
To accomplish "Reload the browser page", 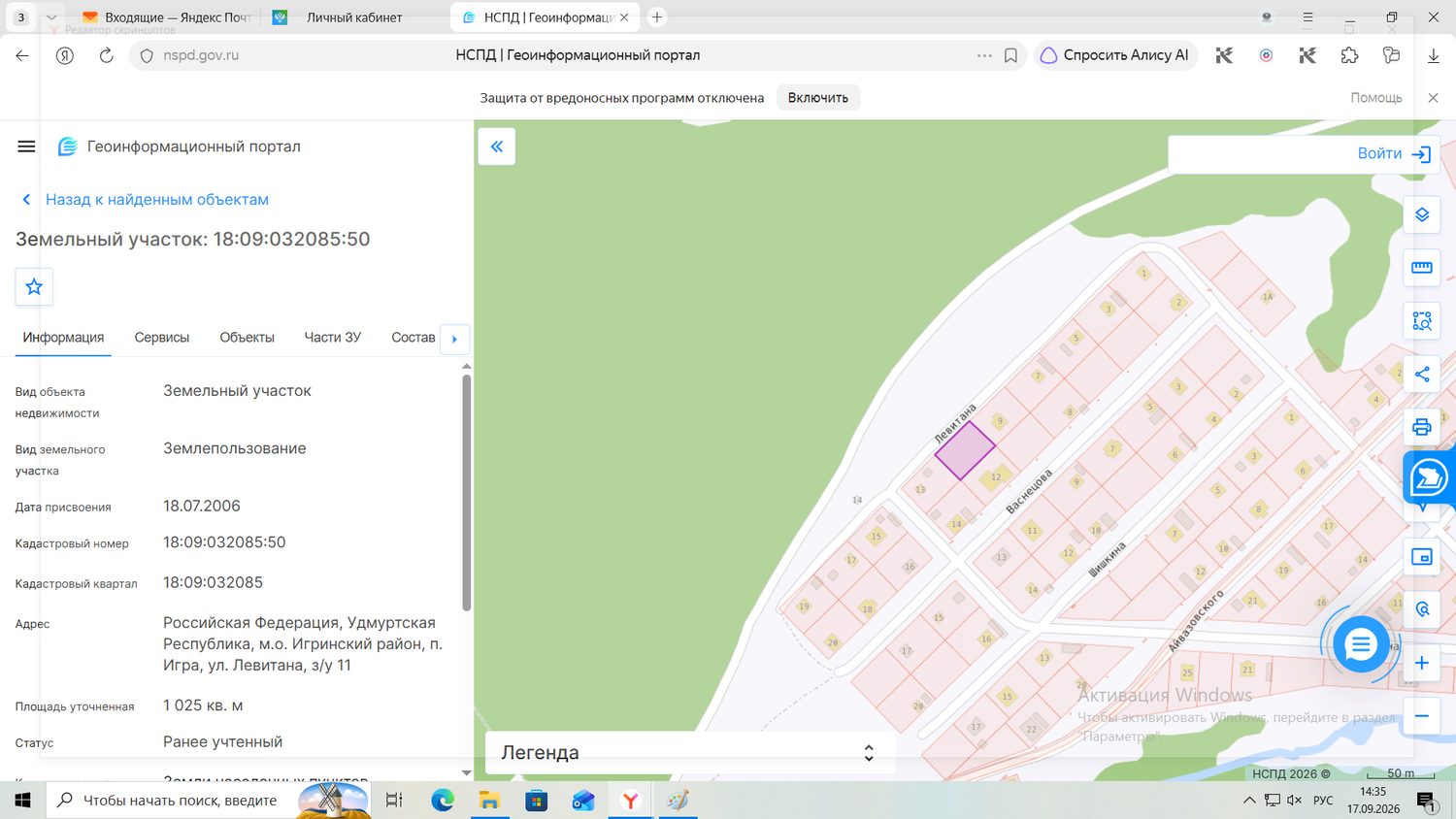I will coord(106,55).
